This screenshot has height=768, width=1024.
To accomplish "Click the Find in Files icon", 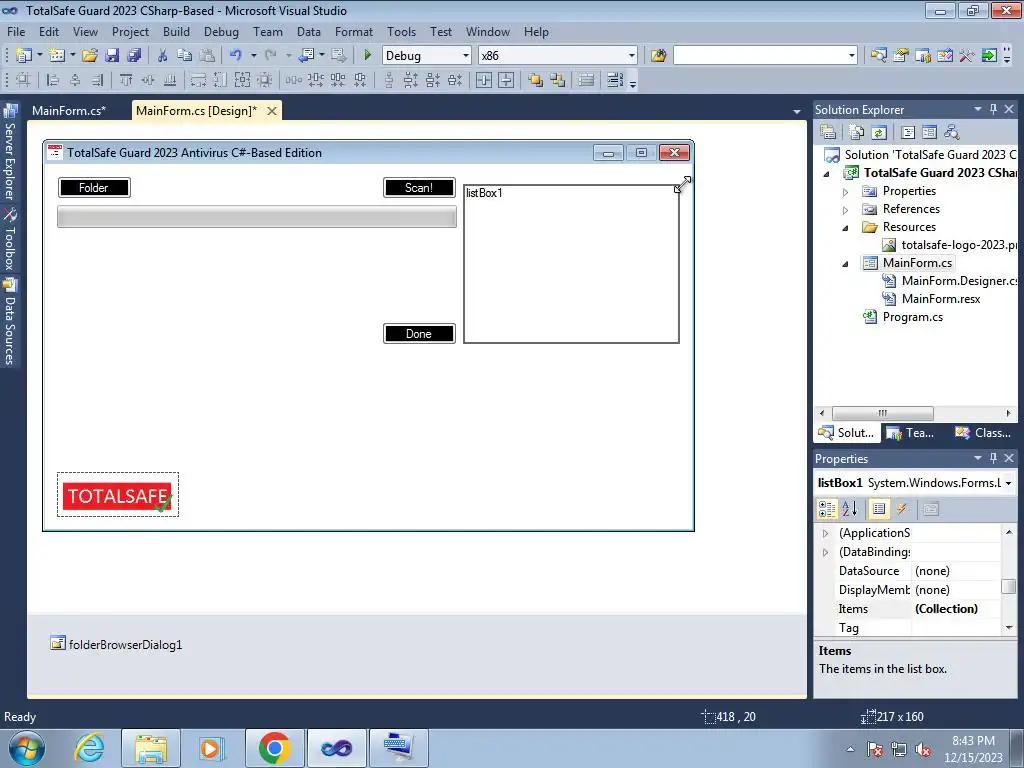I will [x=658, y=56].
